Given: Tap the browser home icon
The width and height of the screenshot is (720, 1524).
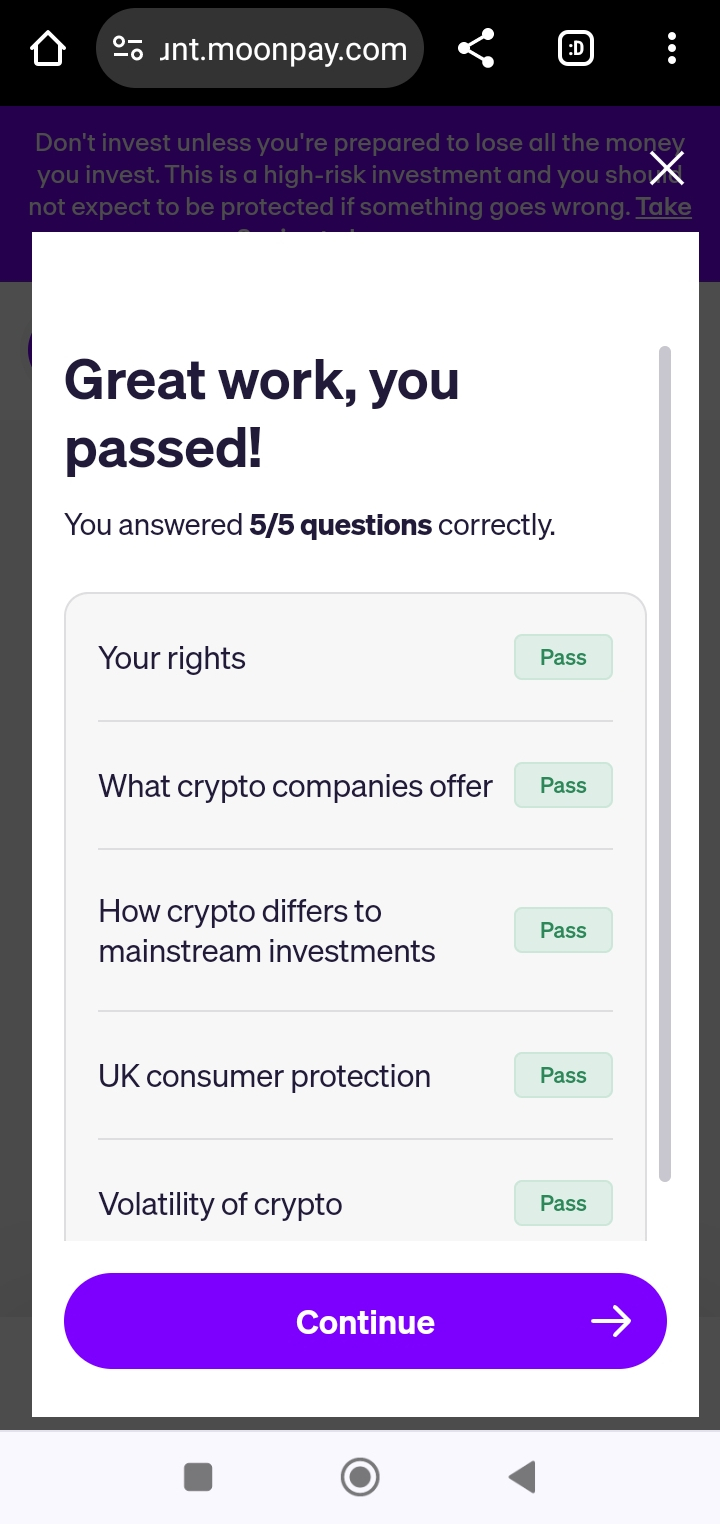Looking at the screenshot, I should pos(48,49).
